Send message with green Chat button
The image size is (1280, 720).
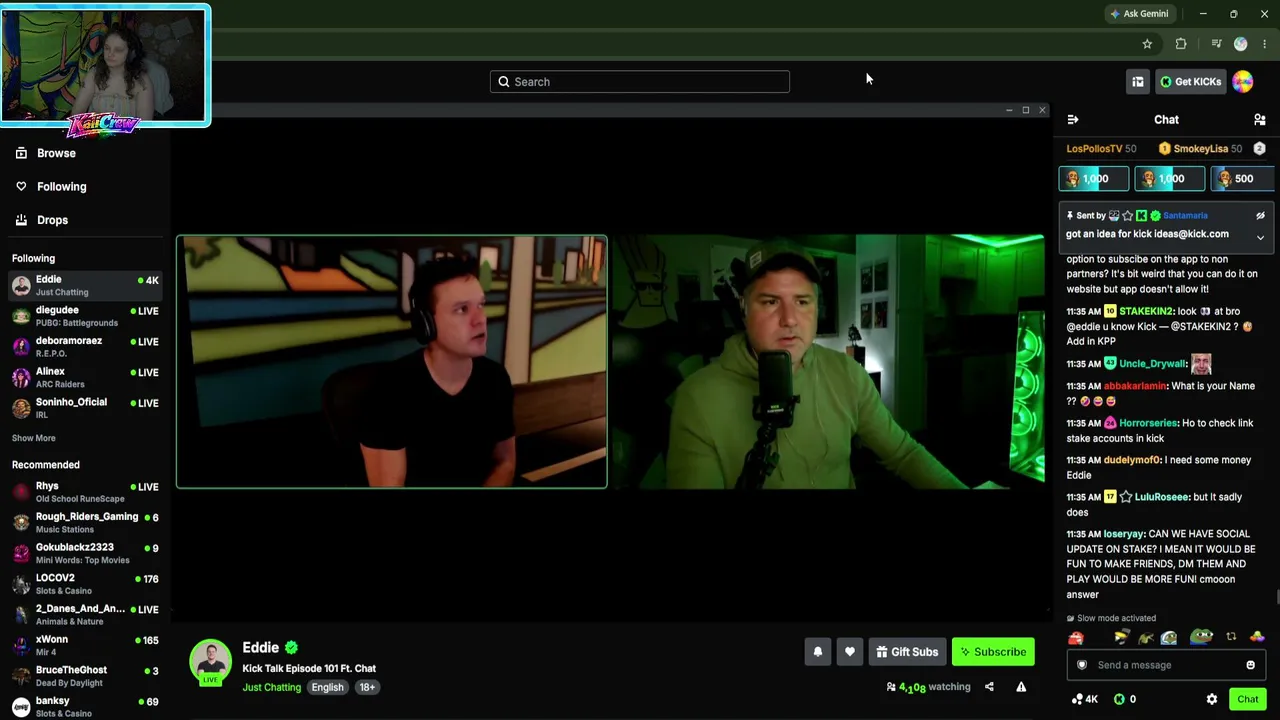[x=1247, y=699]
